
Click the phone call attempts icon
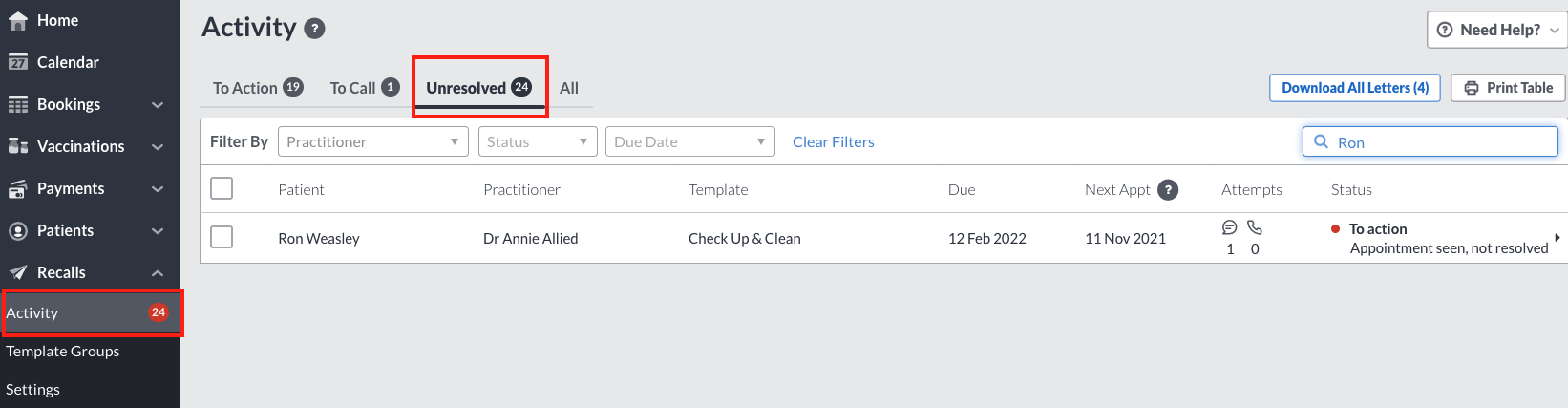click(1255, 227)
